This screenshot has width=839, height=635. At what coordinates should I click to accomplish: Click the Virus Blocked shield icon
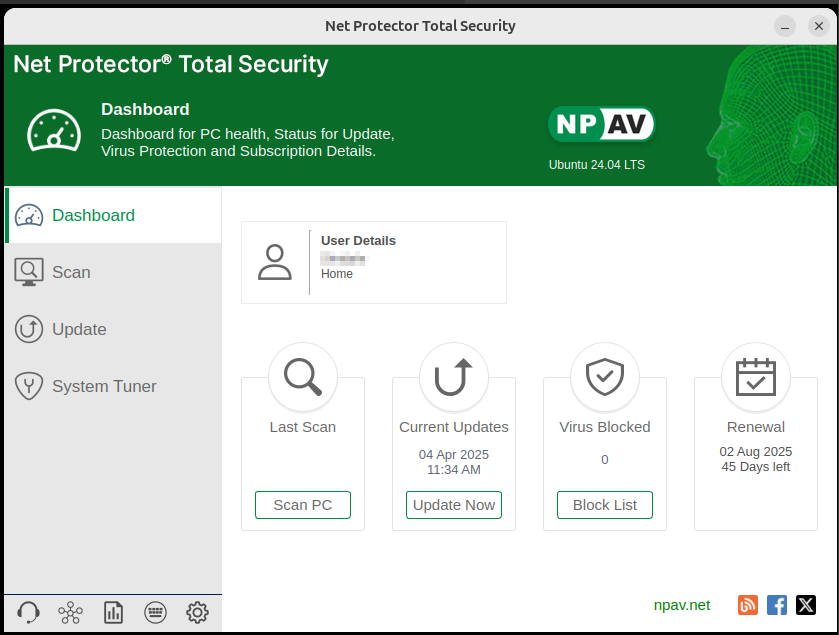[x=604, y=377]
